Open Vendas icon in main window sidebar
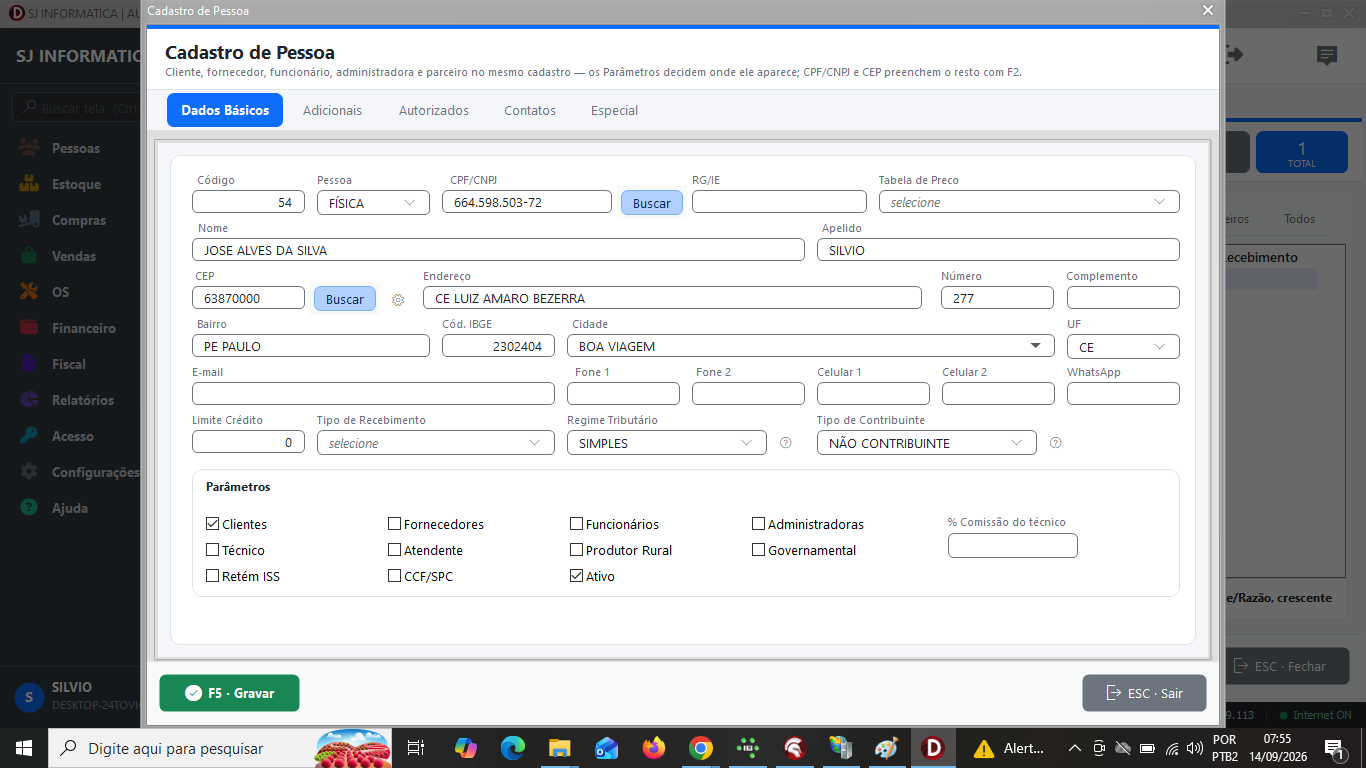This screenshot has height=768, width=1366. [x=30, y=256]
